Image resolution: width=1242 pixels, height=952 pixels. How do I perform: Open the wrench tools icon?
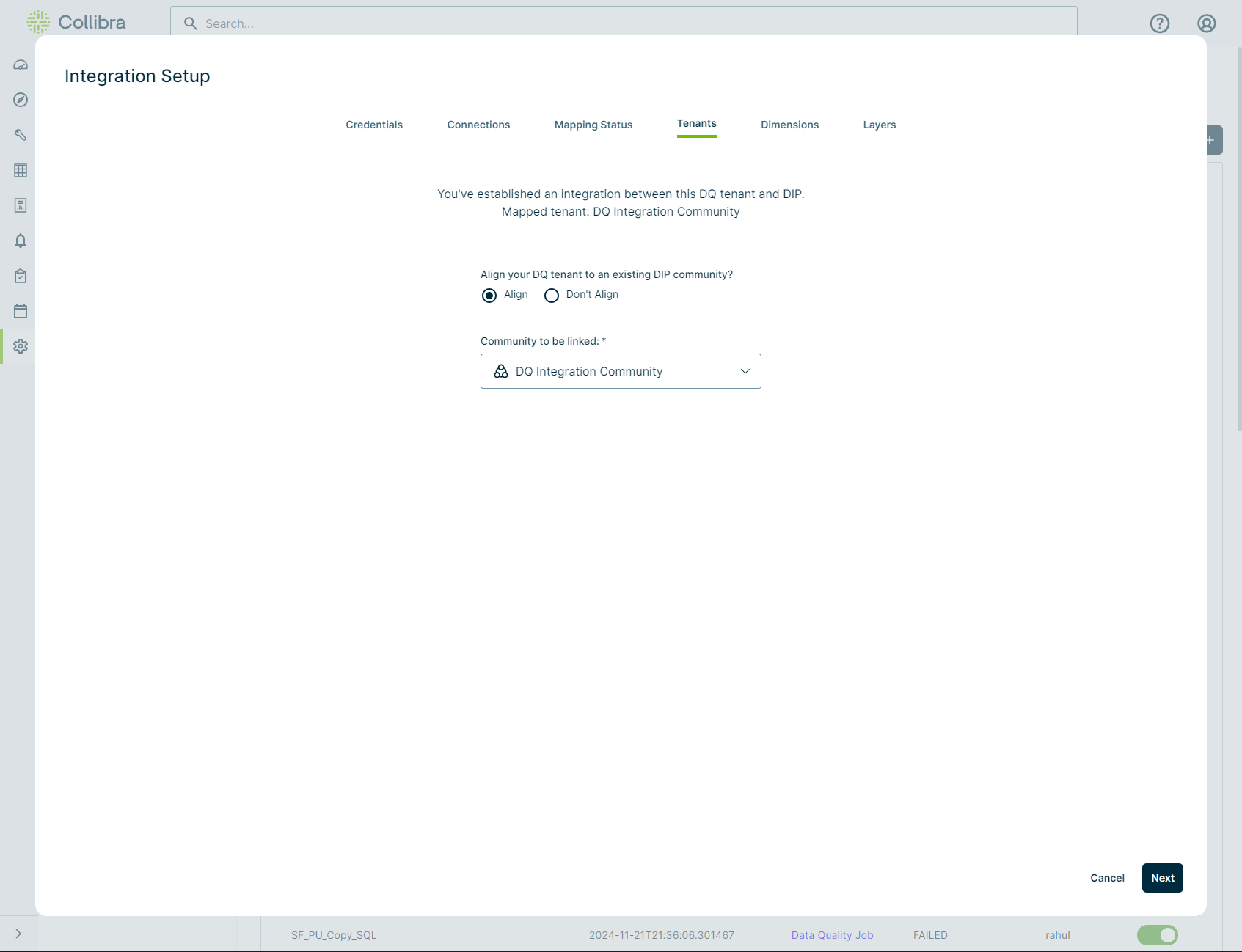pos(20,135)
